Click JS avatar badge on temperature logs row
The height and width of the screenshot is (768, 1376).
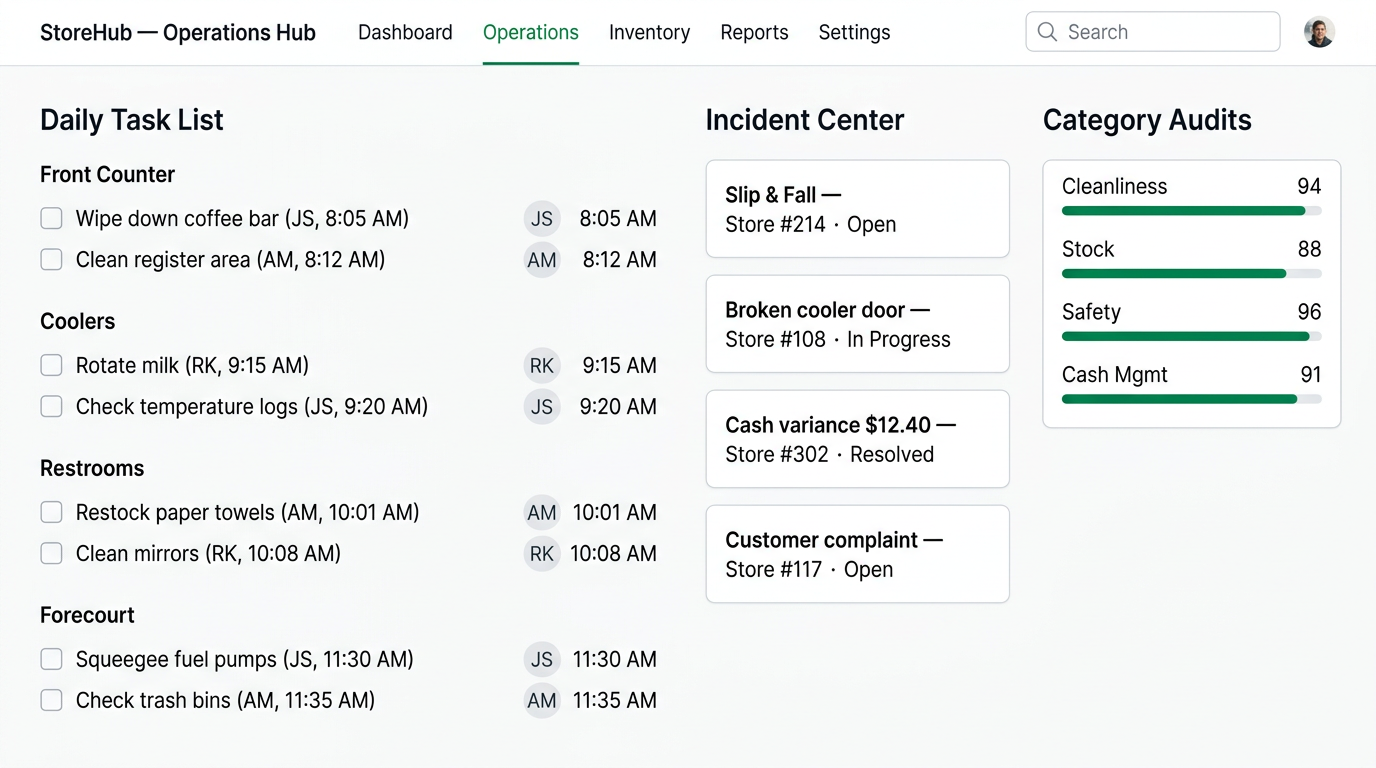(x=542, y=407)
